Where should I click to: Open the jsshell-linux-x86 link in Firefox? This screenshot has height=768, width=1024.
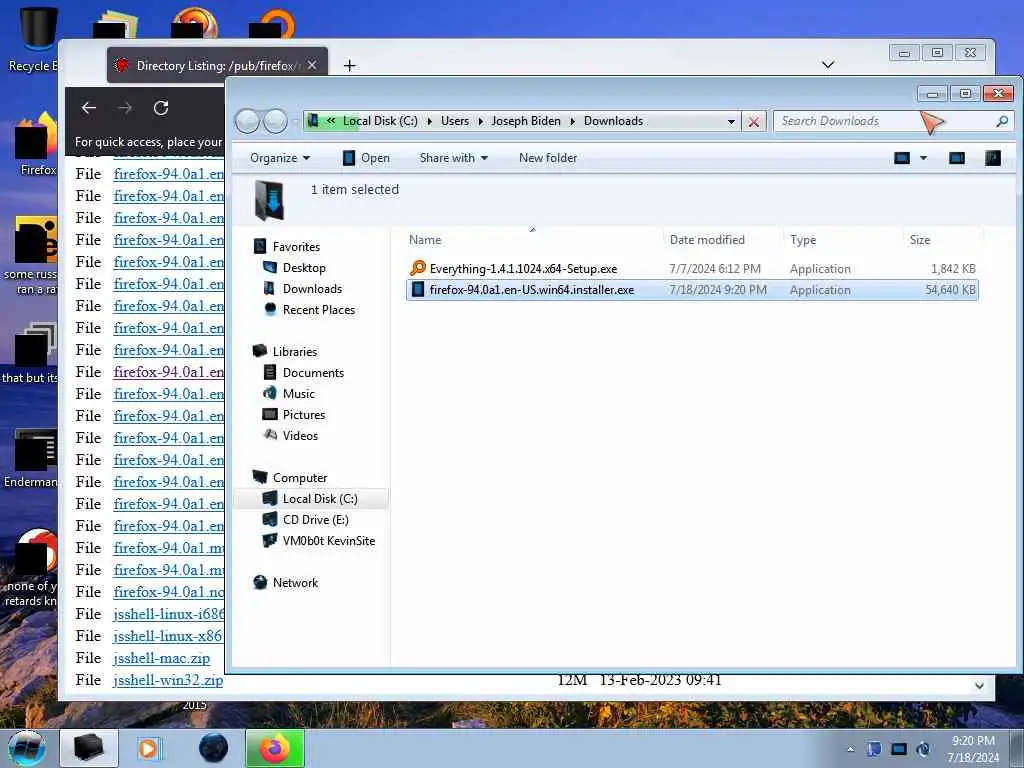(x=168, y=636)
